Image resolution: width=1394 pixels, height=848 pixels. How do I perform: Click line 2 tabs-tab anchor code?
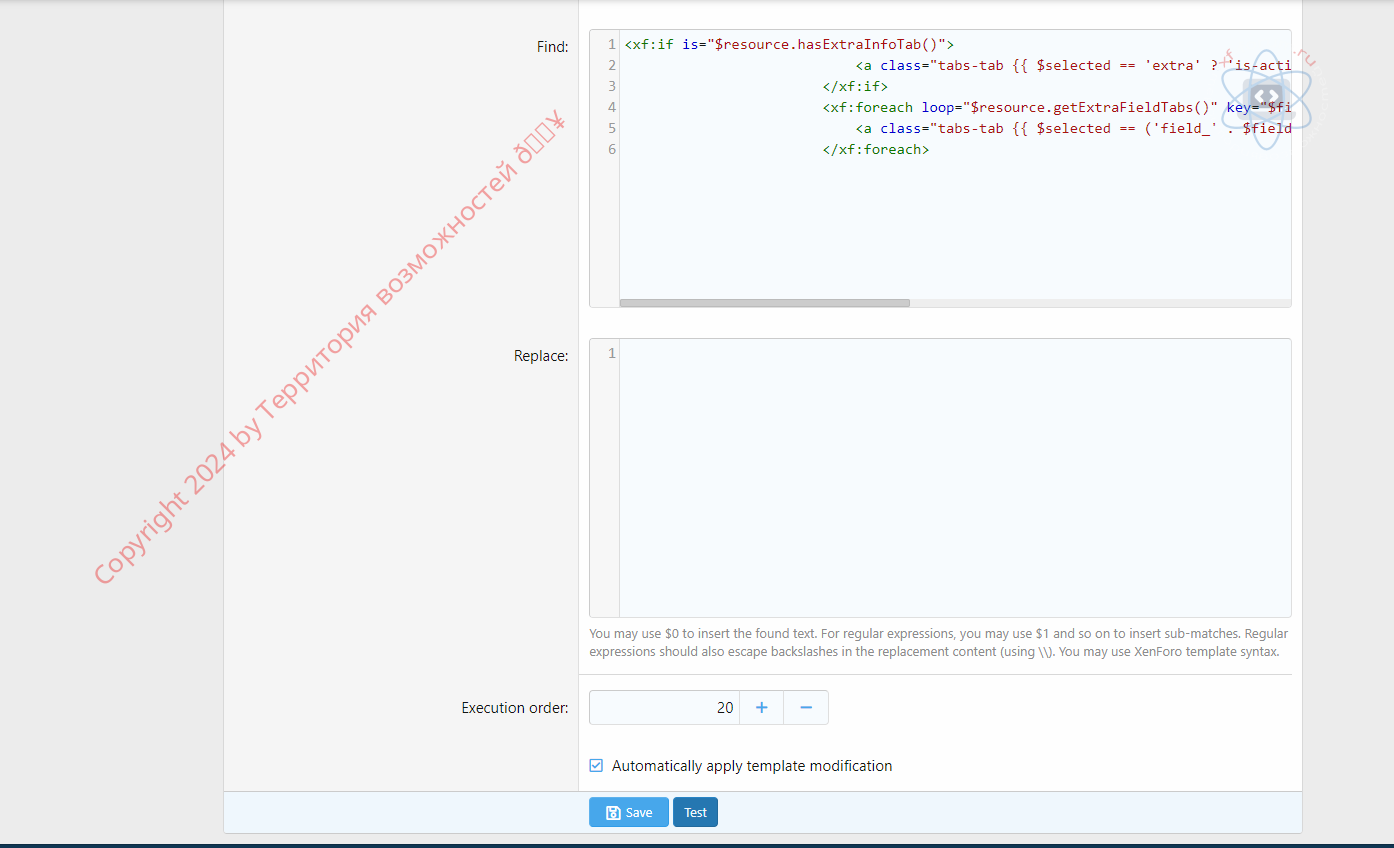tap(1073, 65)
